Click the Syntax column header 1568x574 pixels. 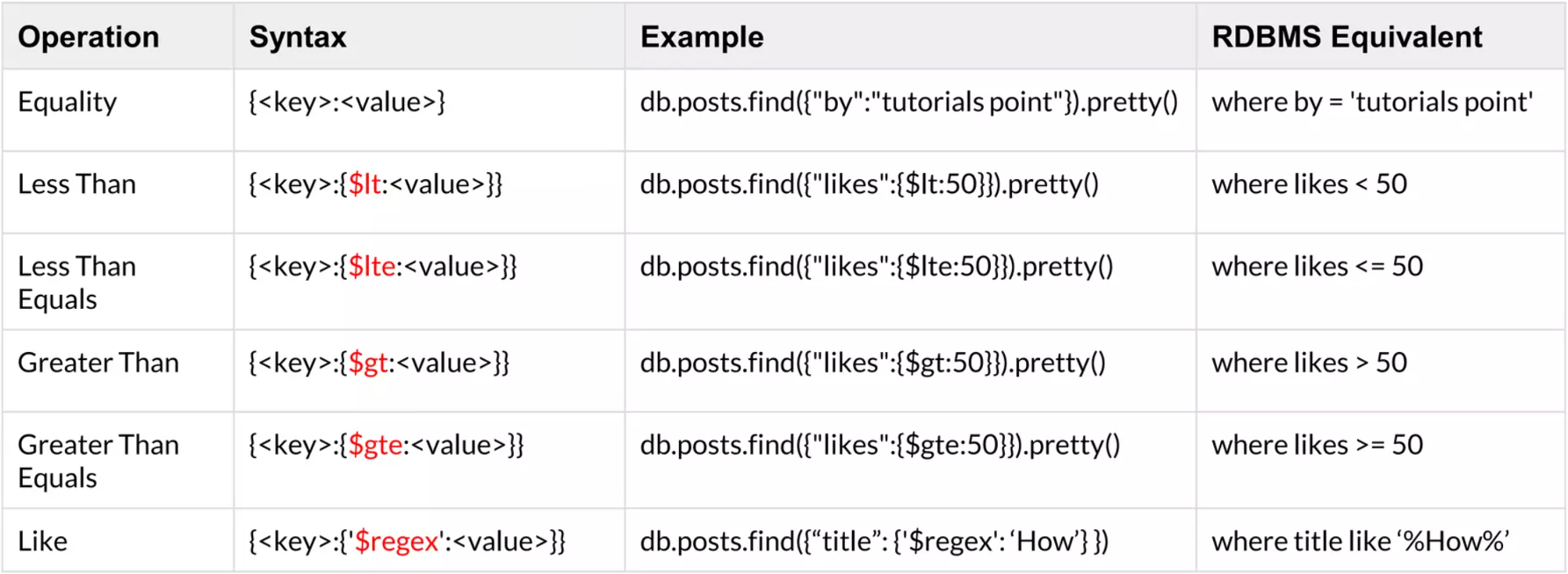click(x=298, y=37)
